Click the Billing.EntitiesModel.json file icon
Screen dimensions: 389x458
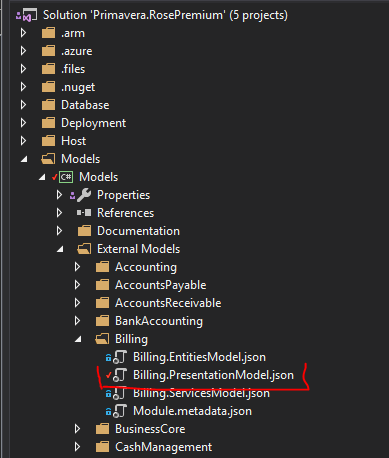pyautogui.click(x=120, y=357)
